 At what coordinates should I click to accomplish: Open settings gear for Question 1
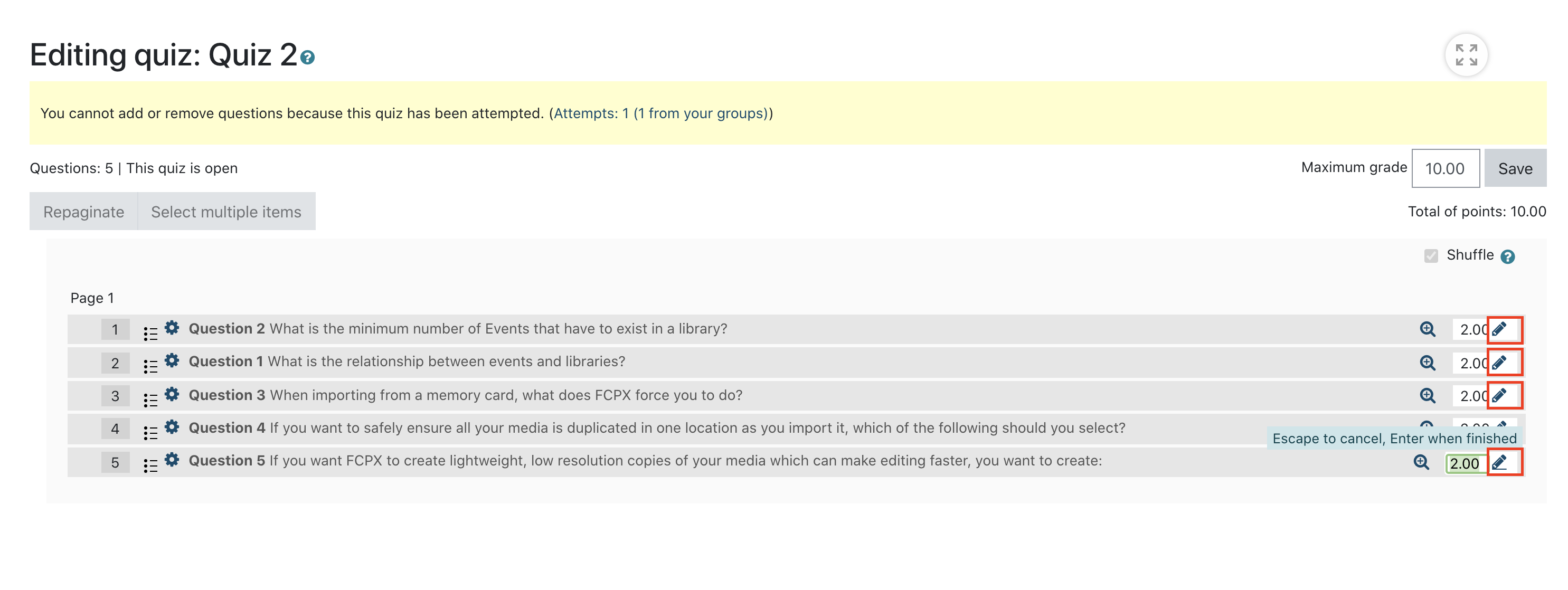[x=172, y=360]
